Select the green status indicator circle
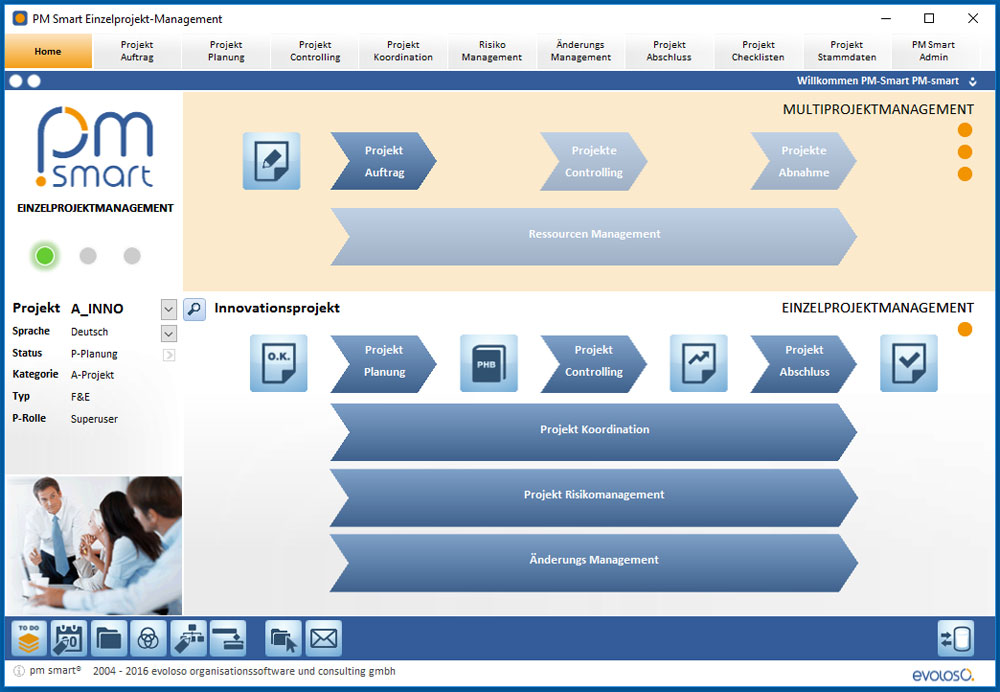Image resolution: width=1000 pixels, height=692 pixels. click(45, 256)
